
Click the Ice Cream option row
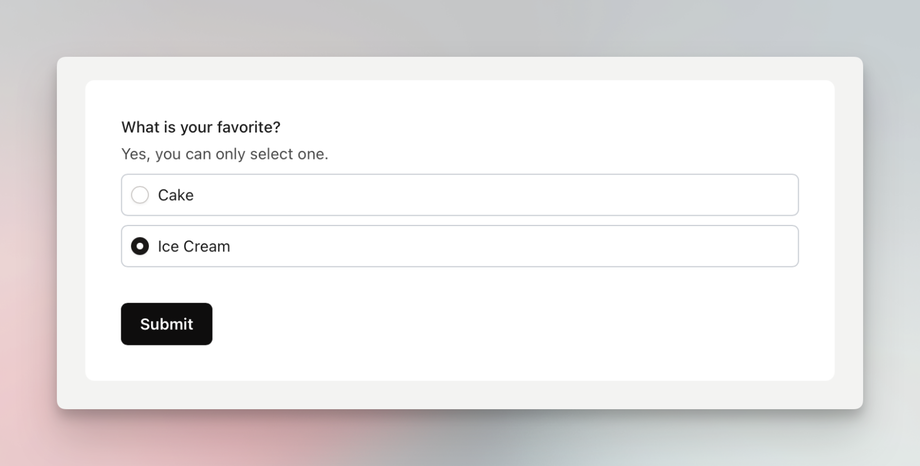click(459, 246)
